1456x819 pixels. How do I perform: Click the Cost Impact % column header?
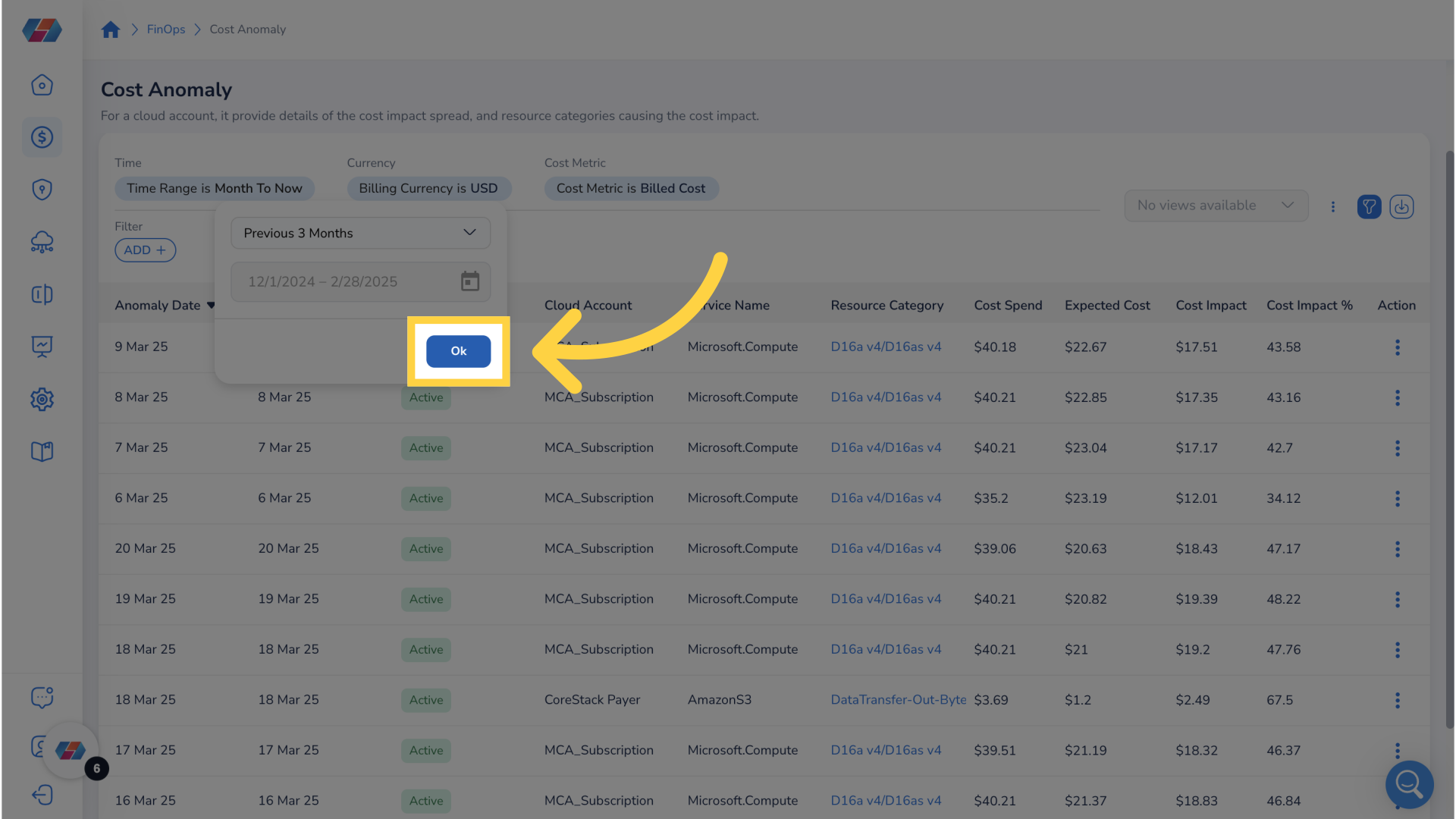[x=1309, y=306]
